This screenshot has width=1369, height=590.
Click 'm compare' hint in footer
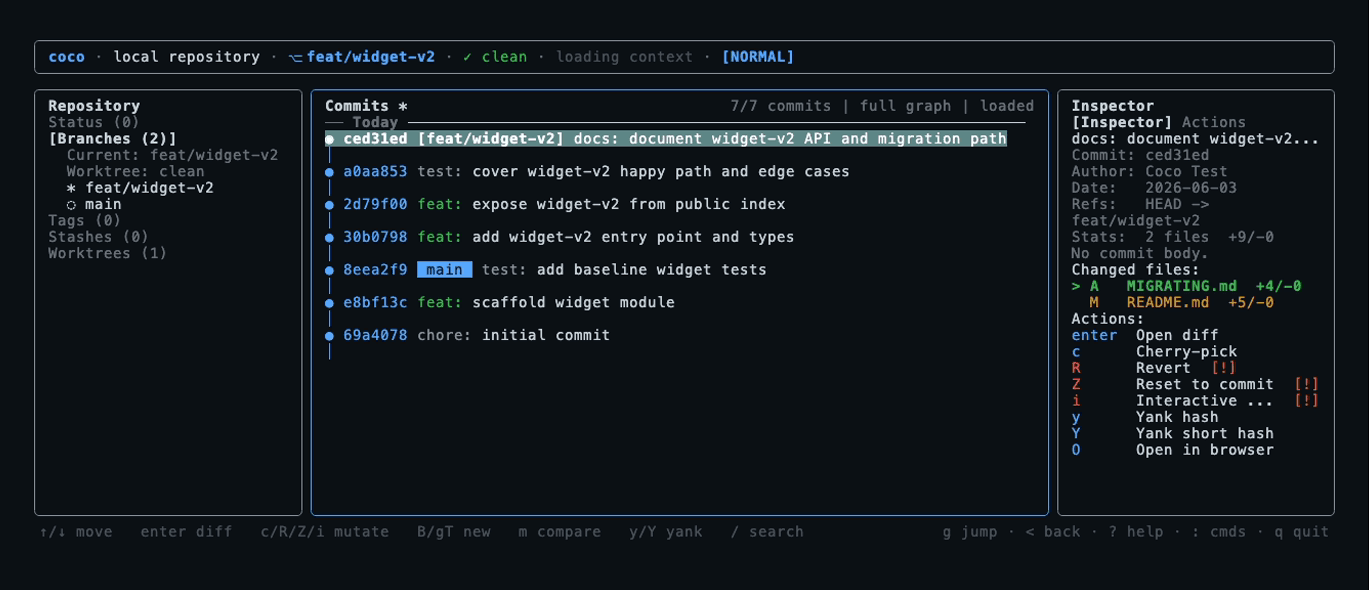tap(560, 532)
